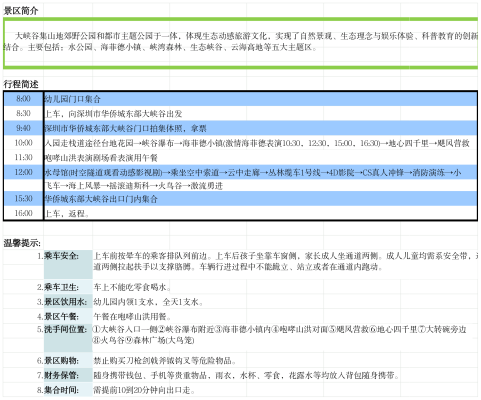Click the 10:00 itinerary route cell
This screenshot has width=481, height=400.
click(x=260, y=143)
